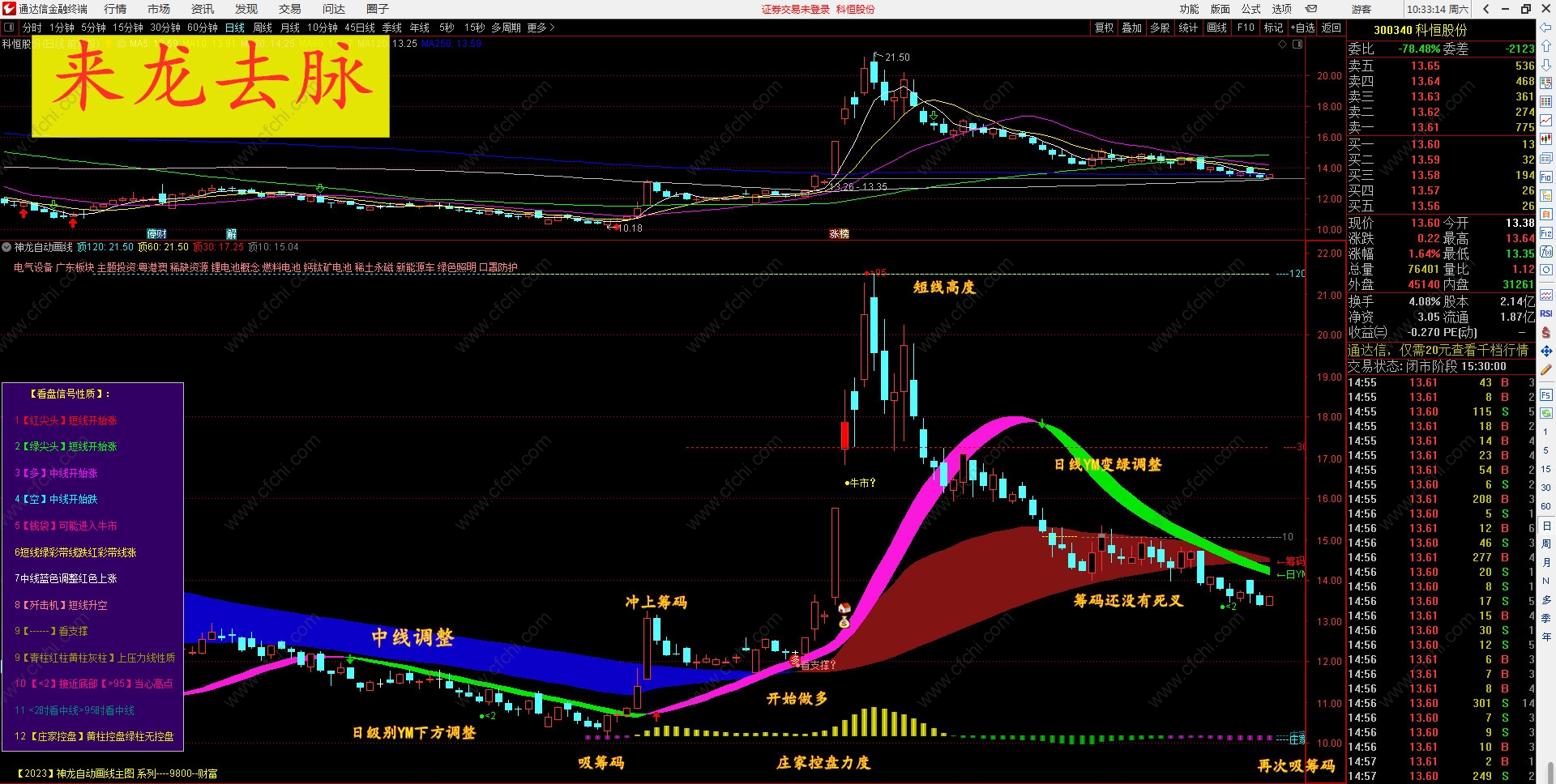Click the 通达信 red logo icon
This screenshot has width=1556, height=784.
point(9,9)
